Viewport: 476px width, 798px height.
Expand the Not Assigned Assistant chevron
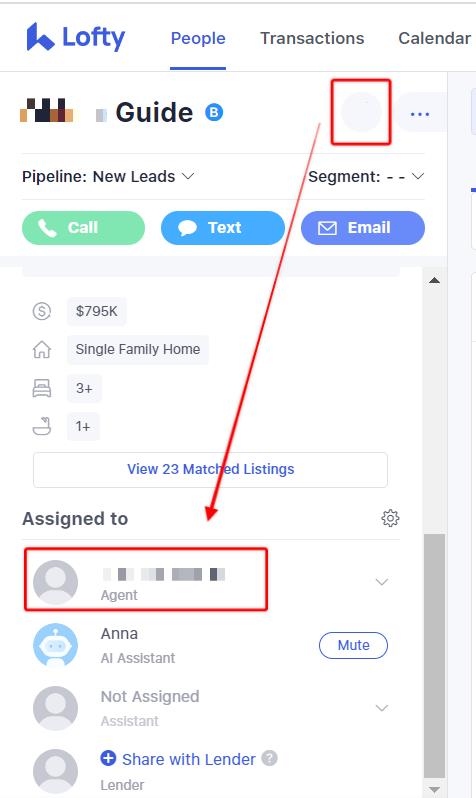(x=382, y=708)
